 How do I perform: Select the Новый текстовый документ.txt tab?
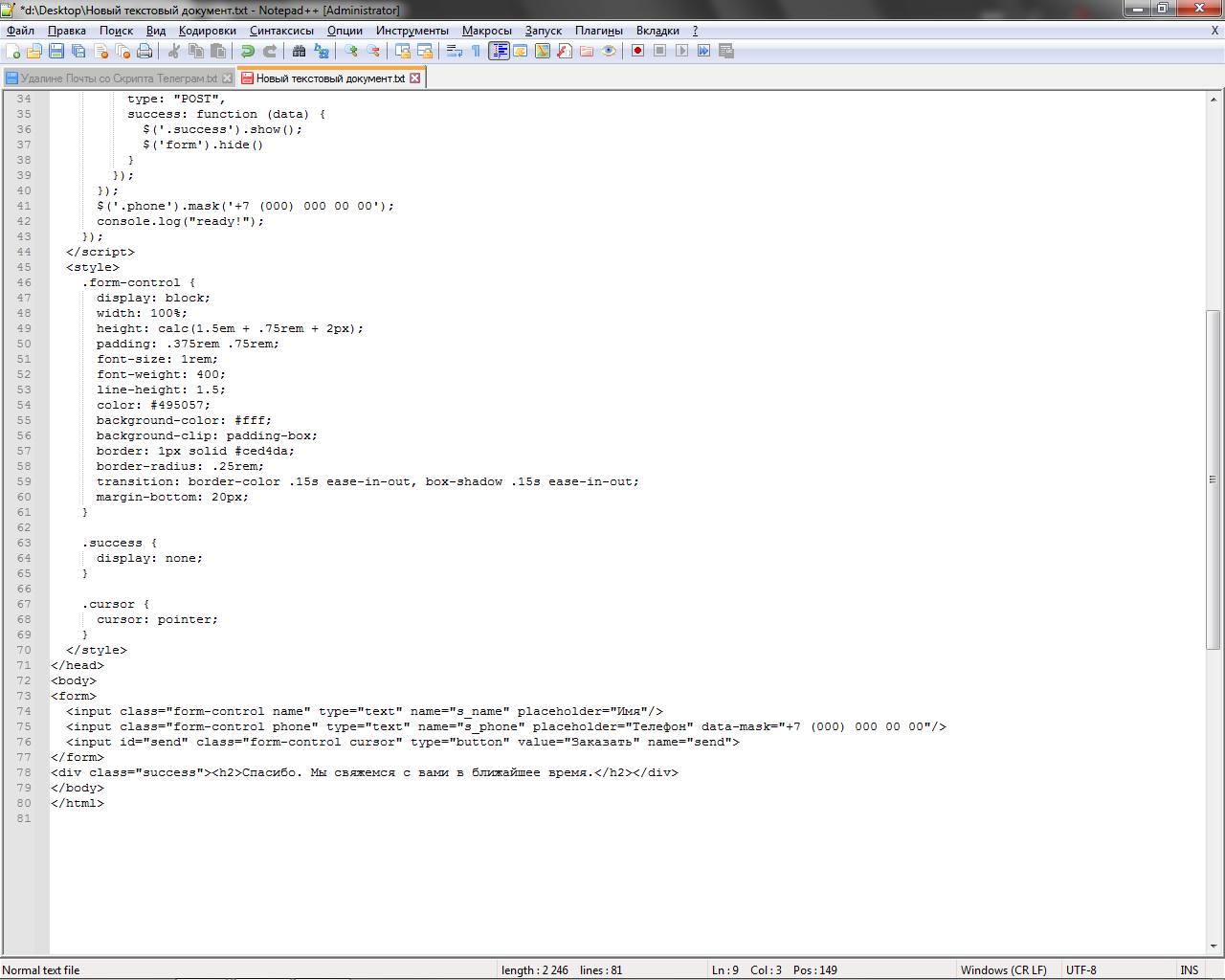(x=329, y=78)
